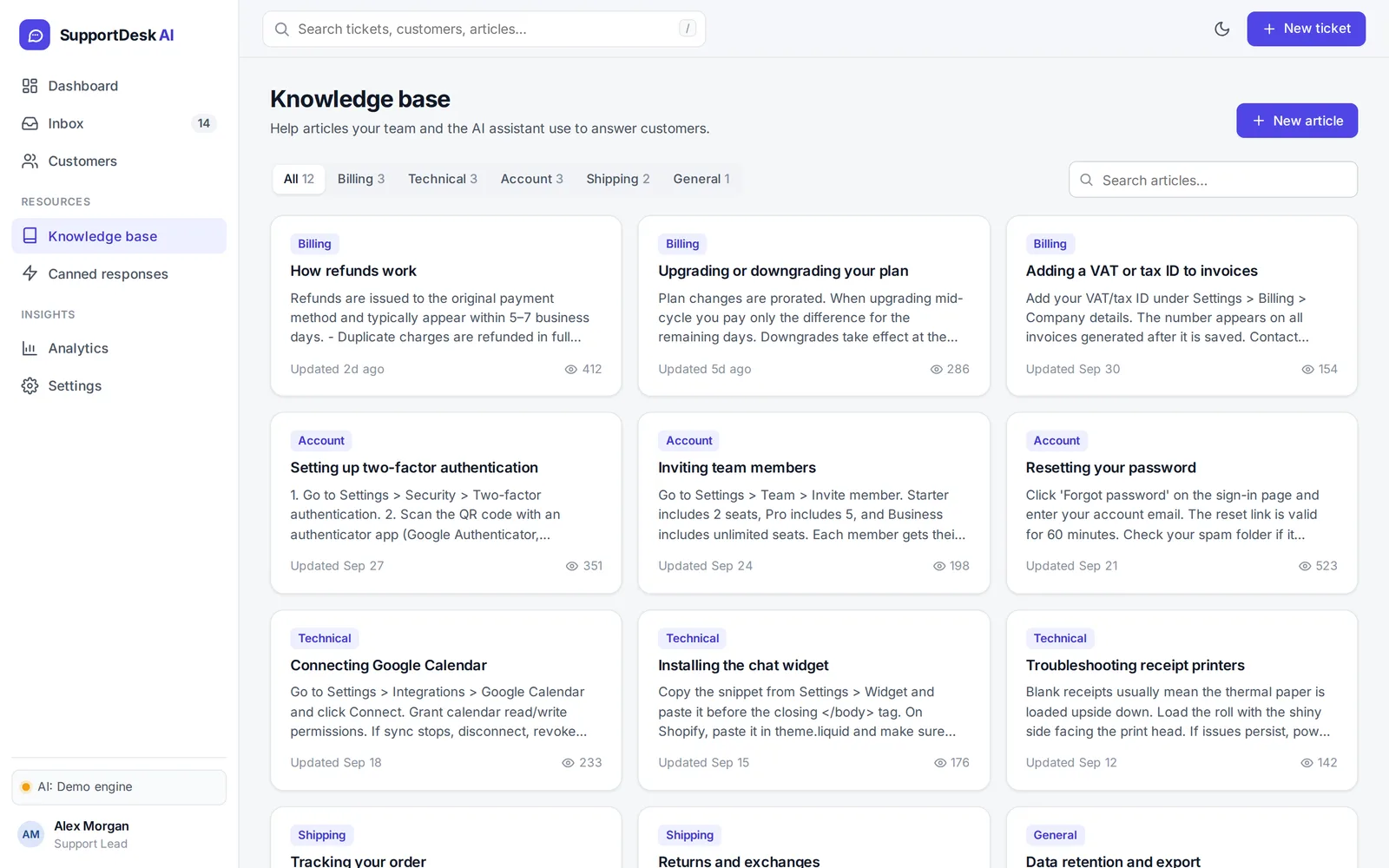
Task: Open Settings sidebar link
Action: click(119, 385)
